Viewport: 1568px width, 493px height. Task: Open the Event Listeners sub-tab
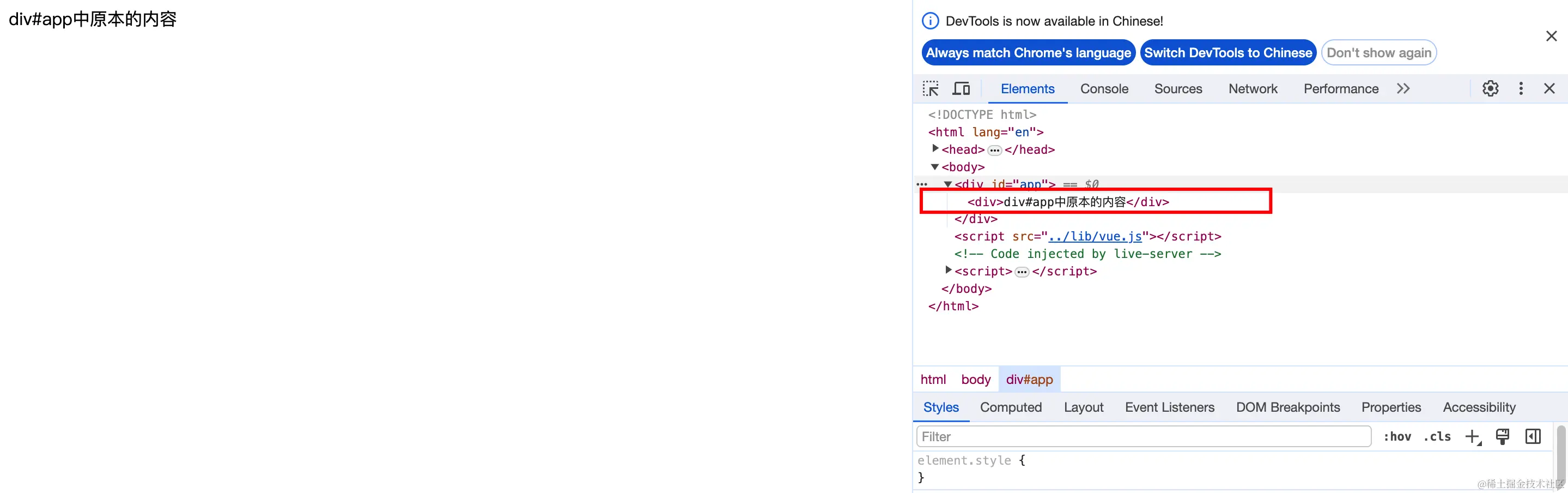[x=1169, y=407]
